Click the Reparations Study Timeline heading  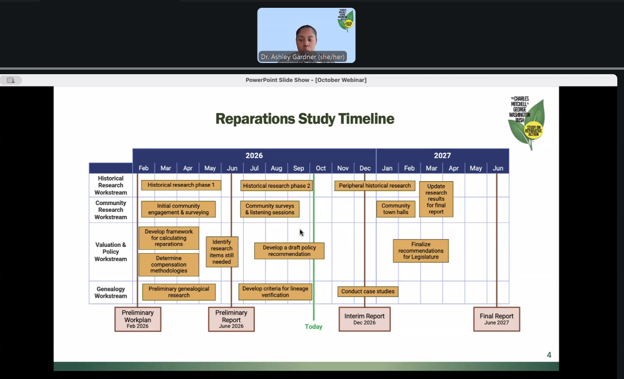[305, 119]
